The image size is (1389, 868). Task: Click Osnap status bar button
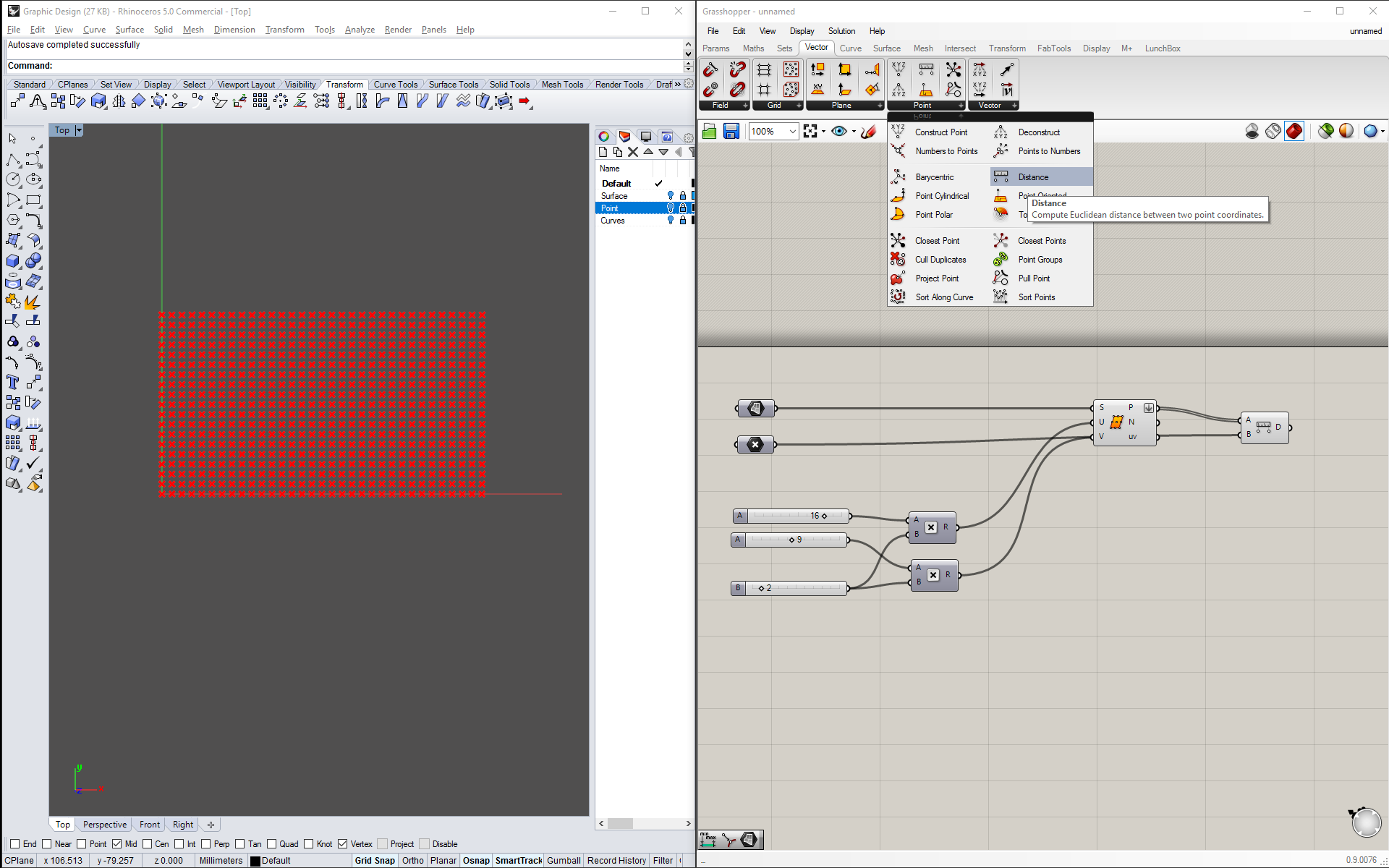point(476,860)
